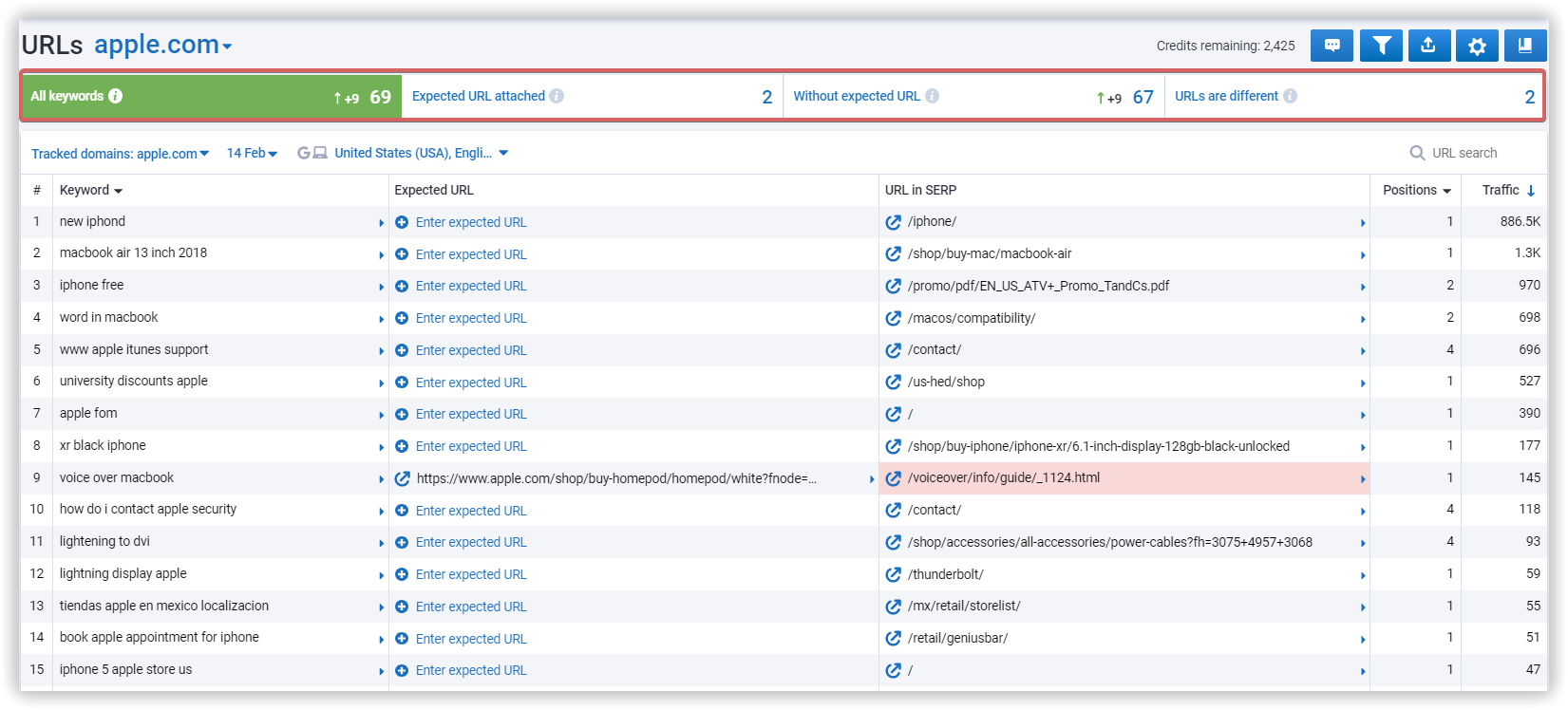The height and width of the screenshot is (710, 1568).
Task: Switch to Expected URL attached tab
Action: [x=593, y=96]
